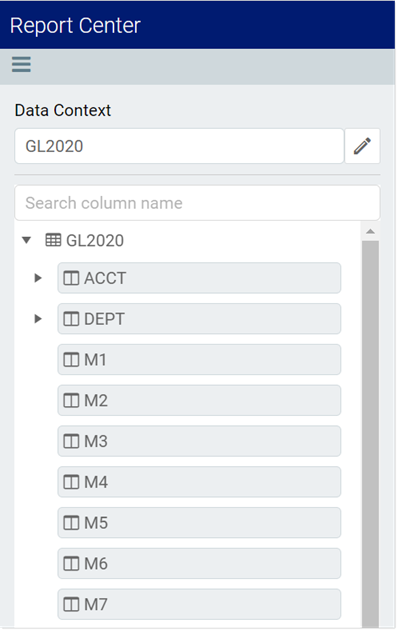Click the vertical scrollbar thumb

coord(371,434)
